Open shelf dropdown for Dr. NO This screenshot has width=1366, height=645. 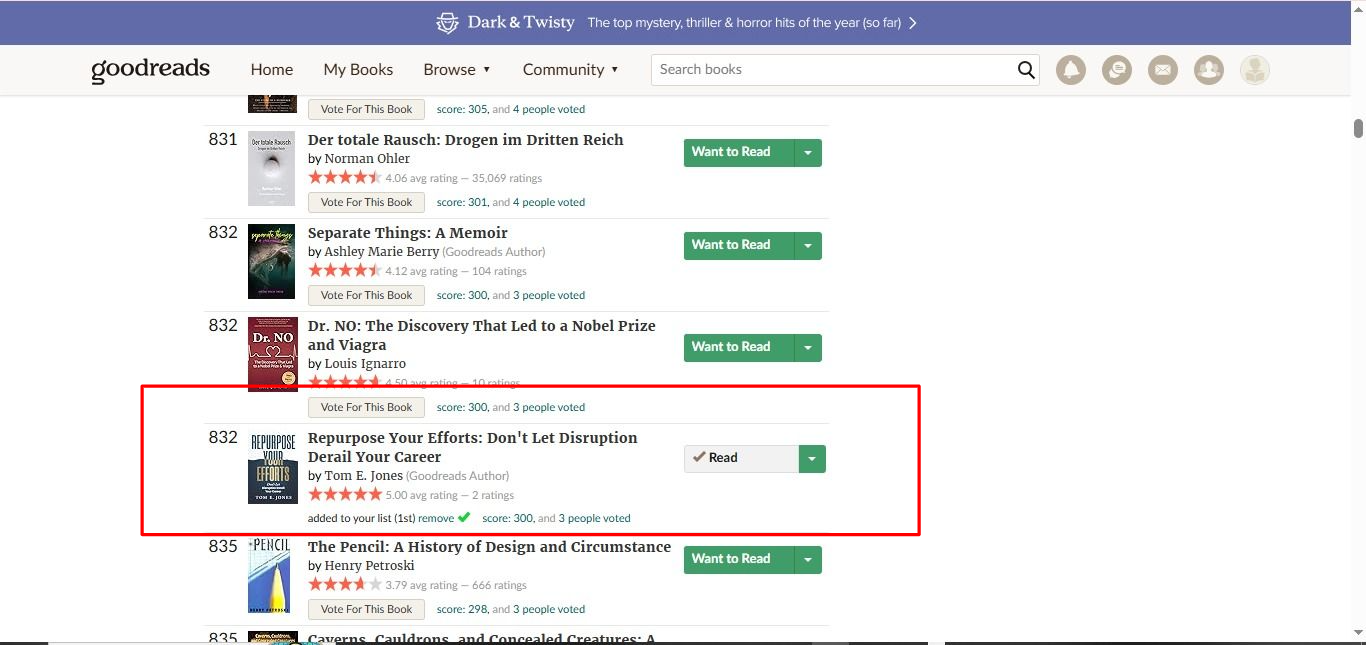[x=808, y=348]
